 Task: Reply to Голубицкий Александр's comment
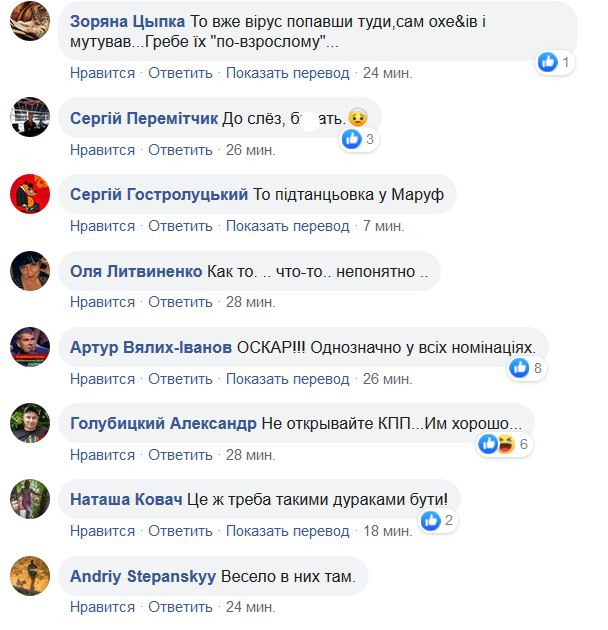(x=180, y=455)
